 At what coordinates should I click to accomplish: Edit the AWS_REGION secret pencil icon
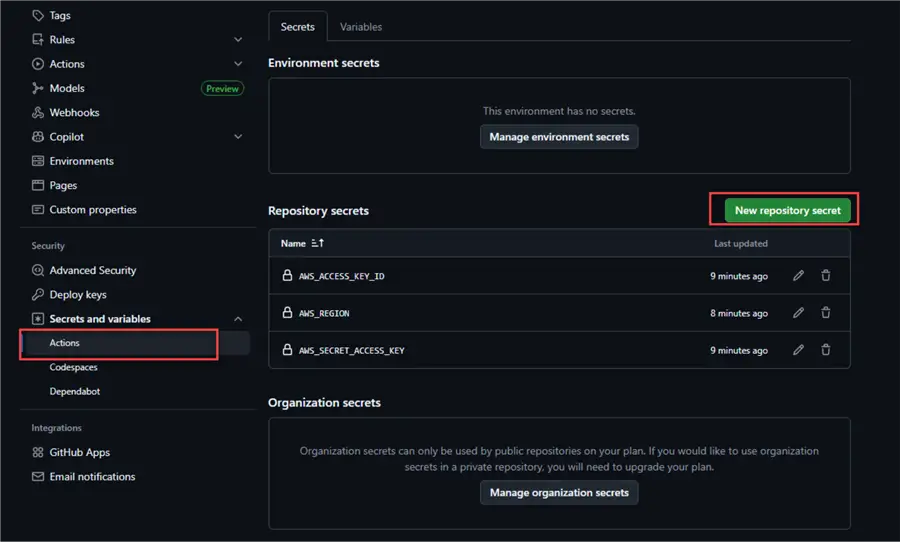tap(798, 313)
